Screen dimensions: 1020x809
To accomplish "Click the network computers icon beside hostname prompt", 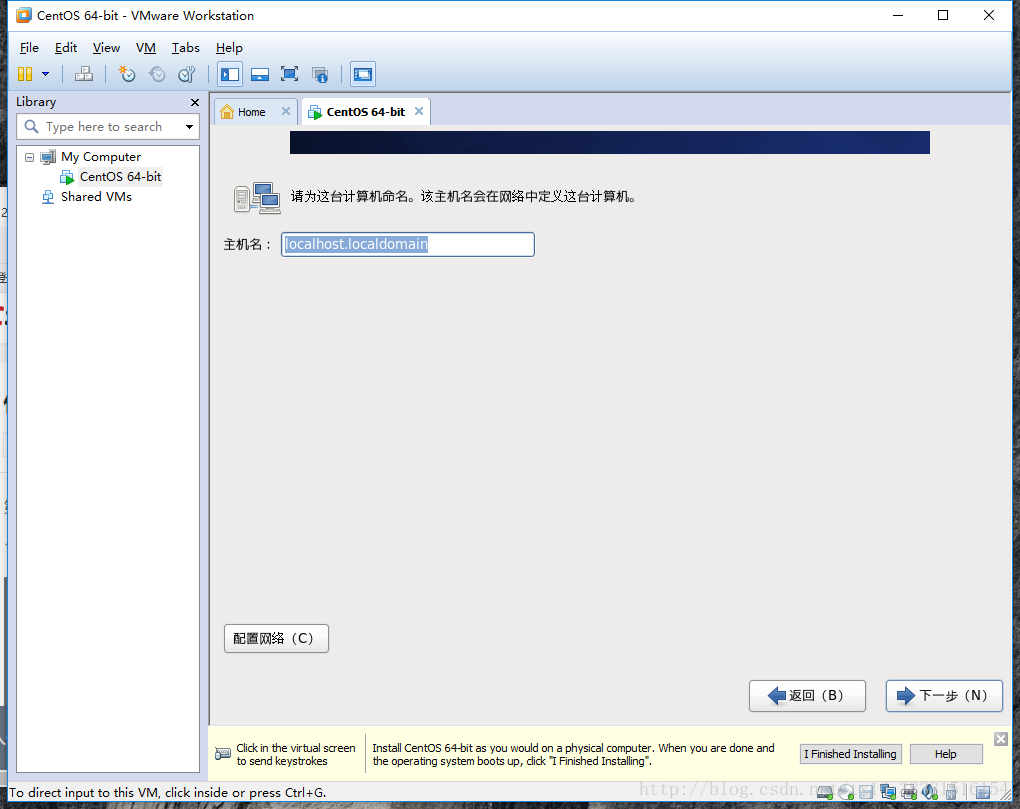I will tap(257, 198).
